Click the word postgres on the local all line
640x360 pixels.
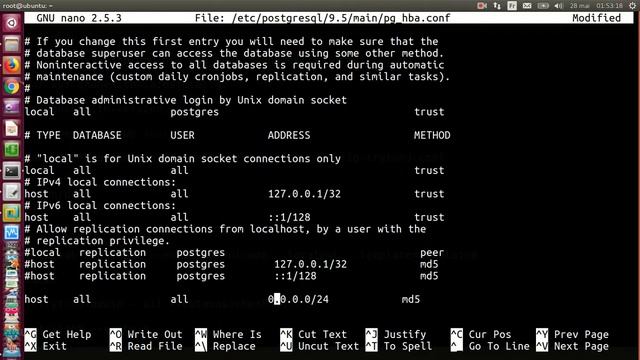pos(195,112)
